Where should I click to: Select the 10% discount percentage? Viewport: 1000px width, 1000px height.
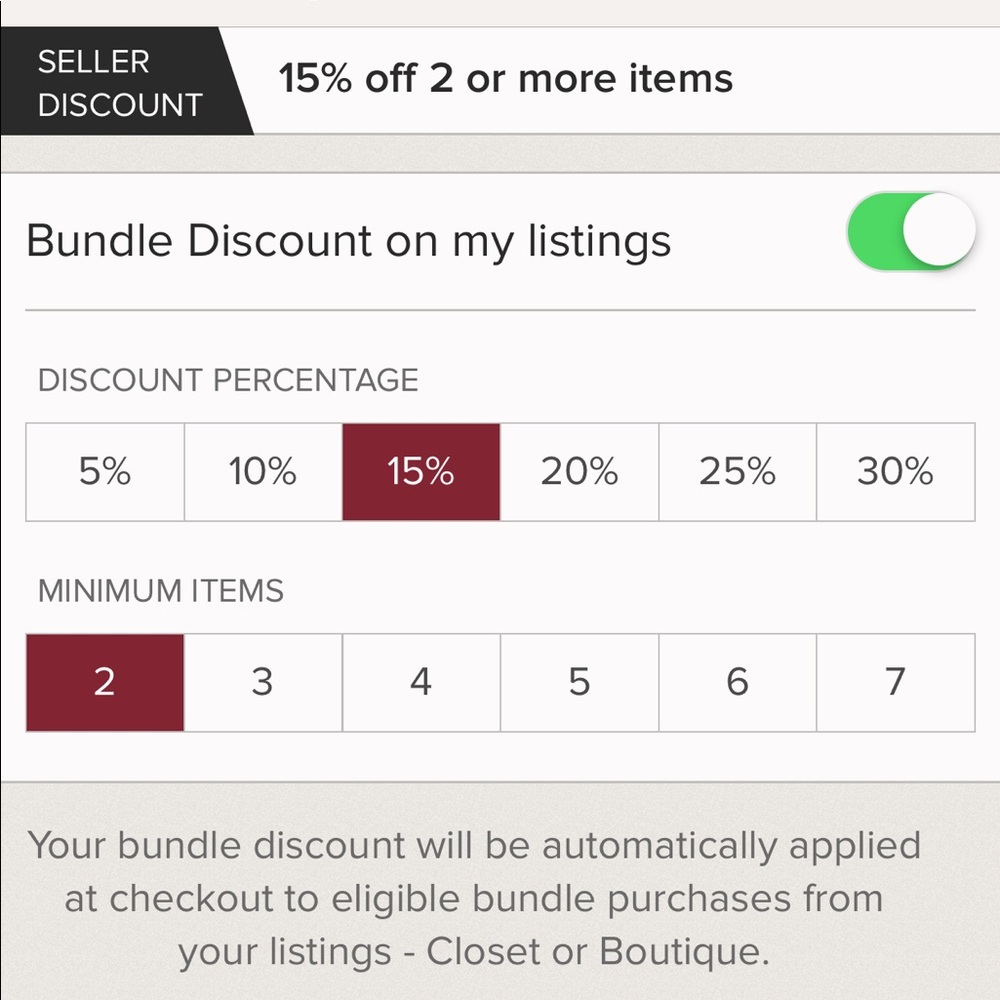click(262, 472)
